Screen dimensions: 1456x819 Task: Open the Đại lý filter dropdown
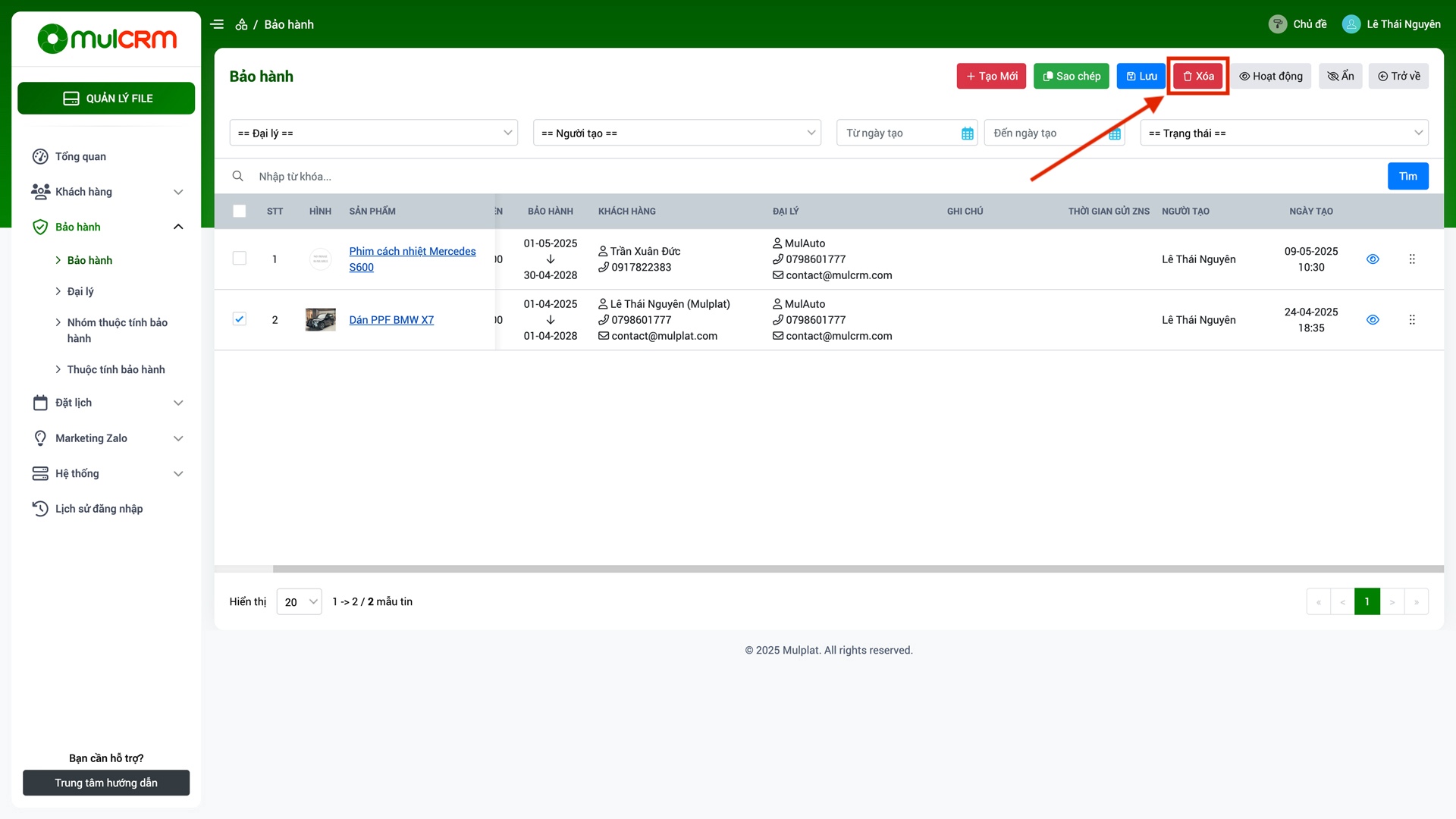pos(373,133)
